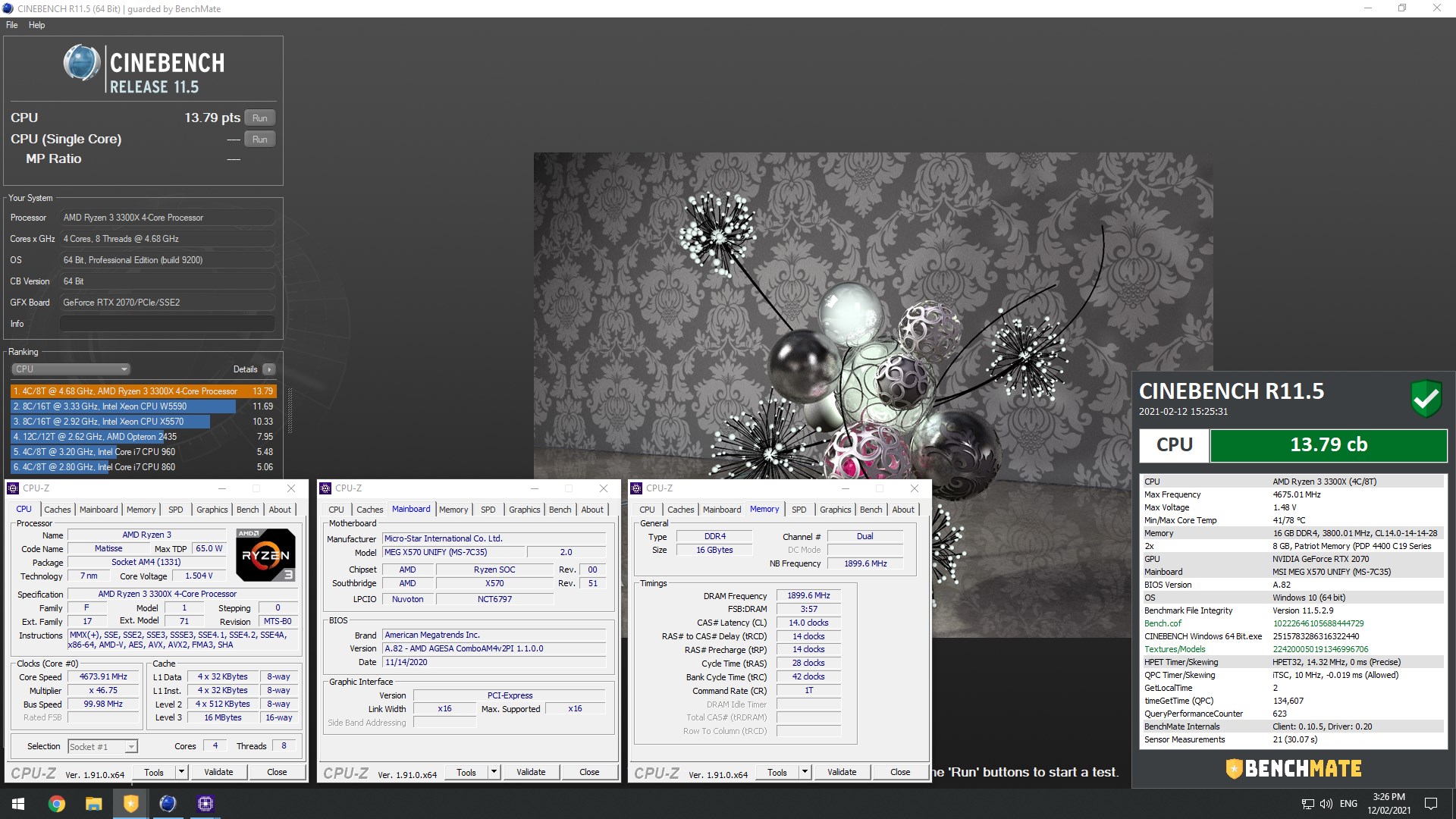Open network status tray icon
The image size is (1456, 819).
tap(1307, 804)
